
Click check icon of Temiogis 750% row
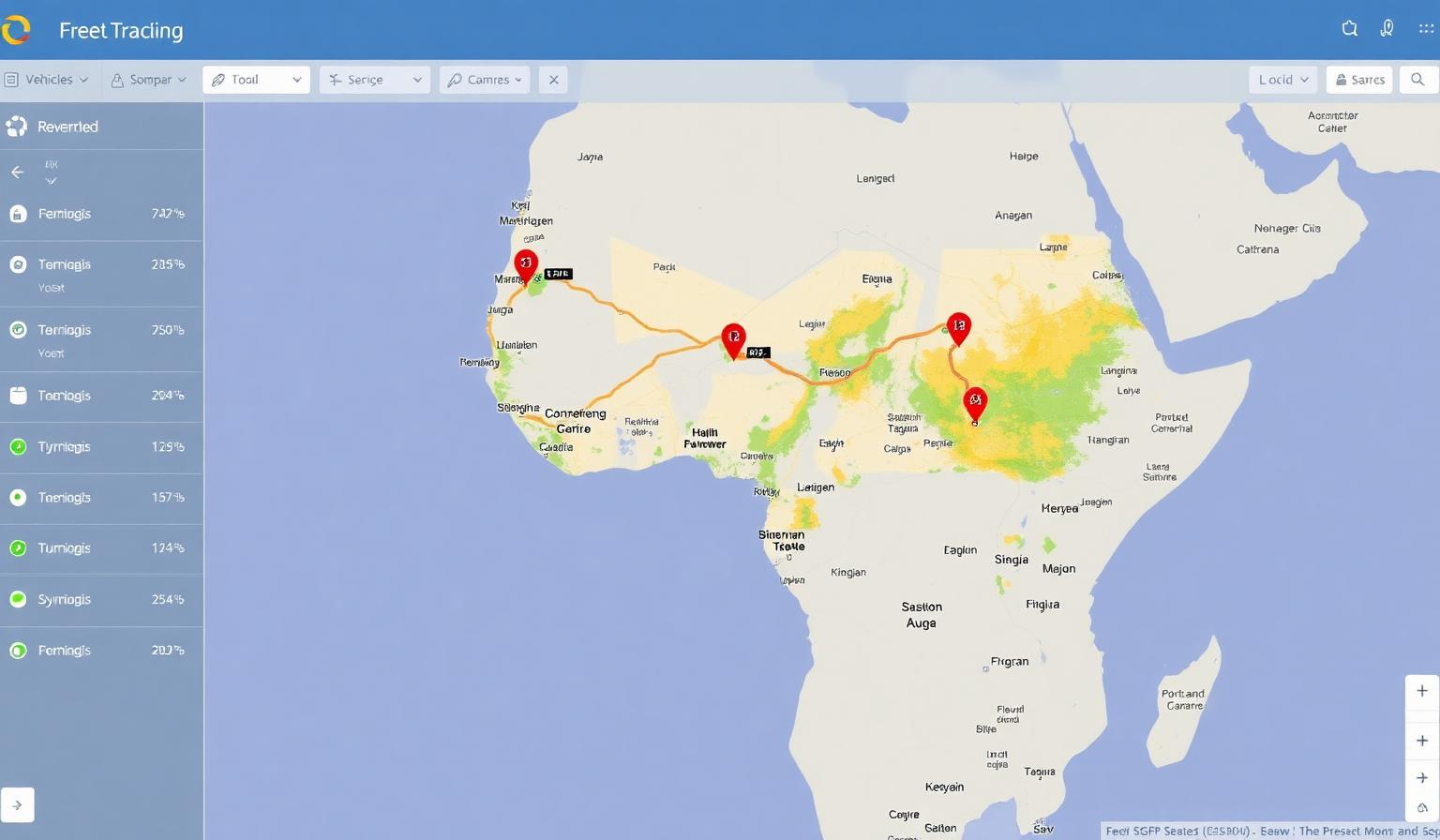18,330
